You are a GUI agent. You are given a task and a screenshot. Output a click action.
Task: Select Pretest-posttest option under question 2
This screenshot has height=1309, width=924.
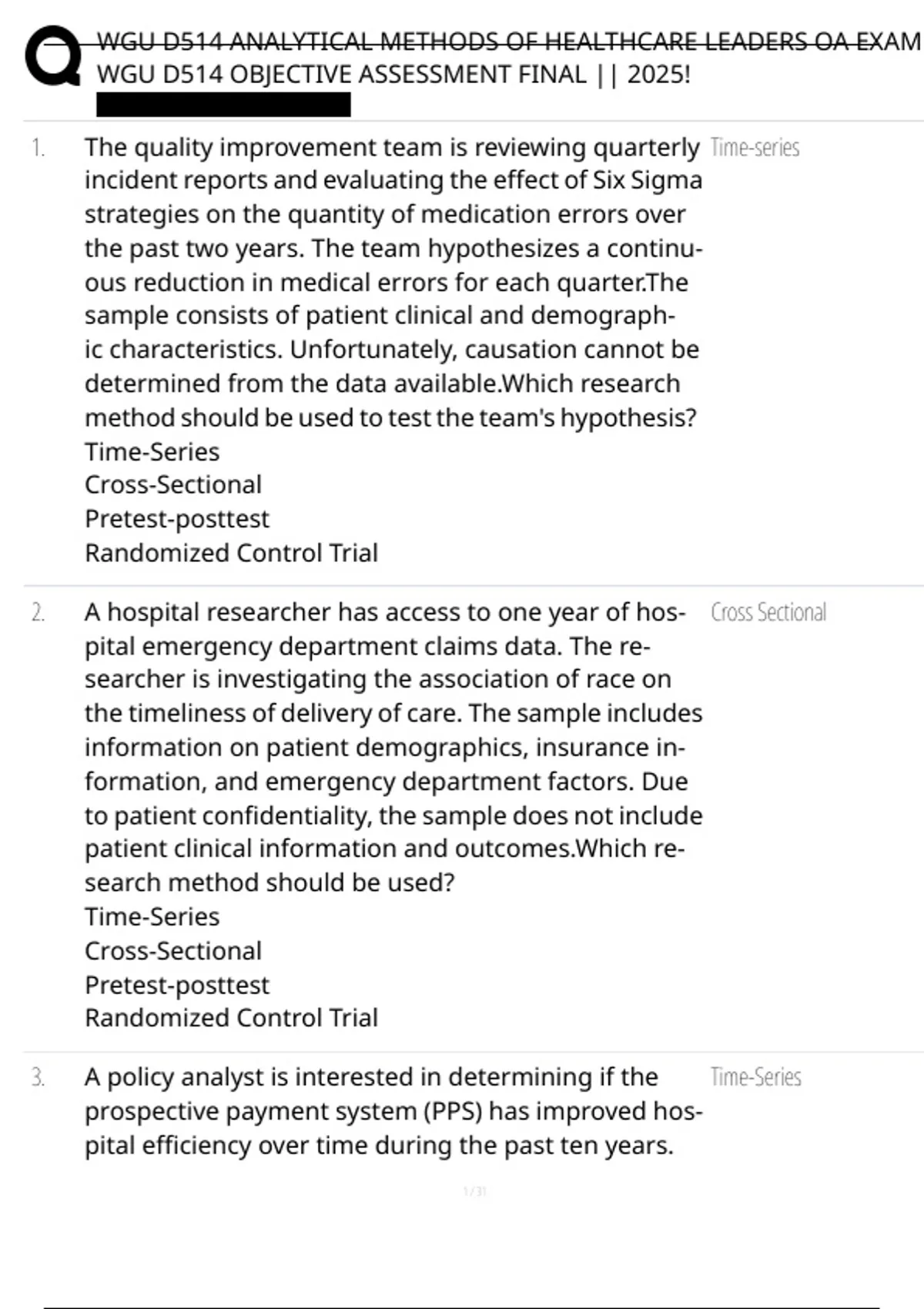177,984
